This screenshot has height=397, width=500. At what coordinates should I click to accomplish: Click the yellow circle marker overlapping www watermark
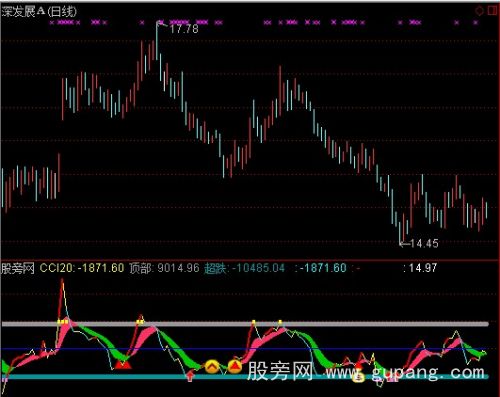click(x=358, y=377)
